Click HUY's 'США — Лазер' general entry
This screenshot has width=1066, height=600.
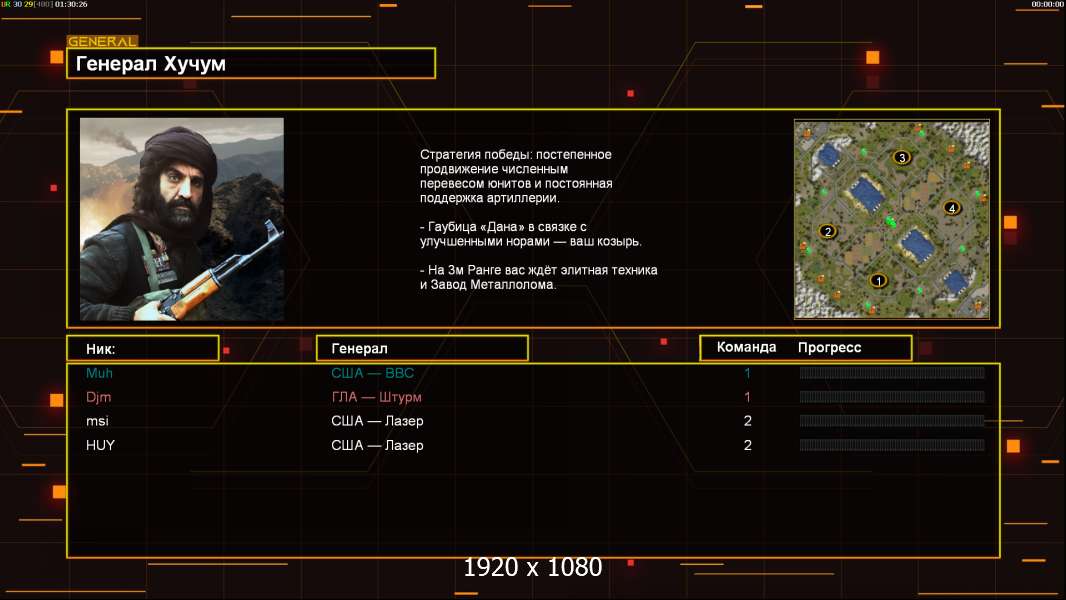click(x=377, y=446)
